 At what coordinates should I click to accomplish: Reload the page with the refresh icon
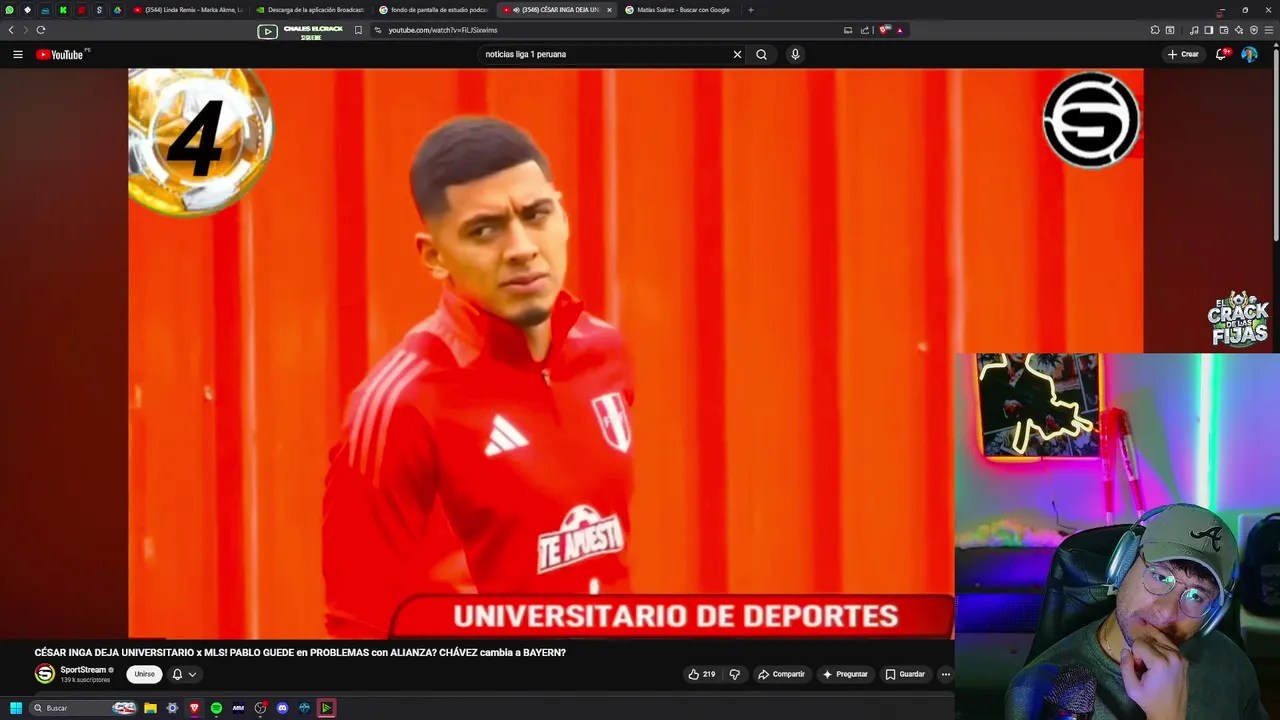point(41,30)
